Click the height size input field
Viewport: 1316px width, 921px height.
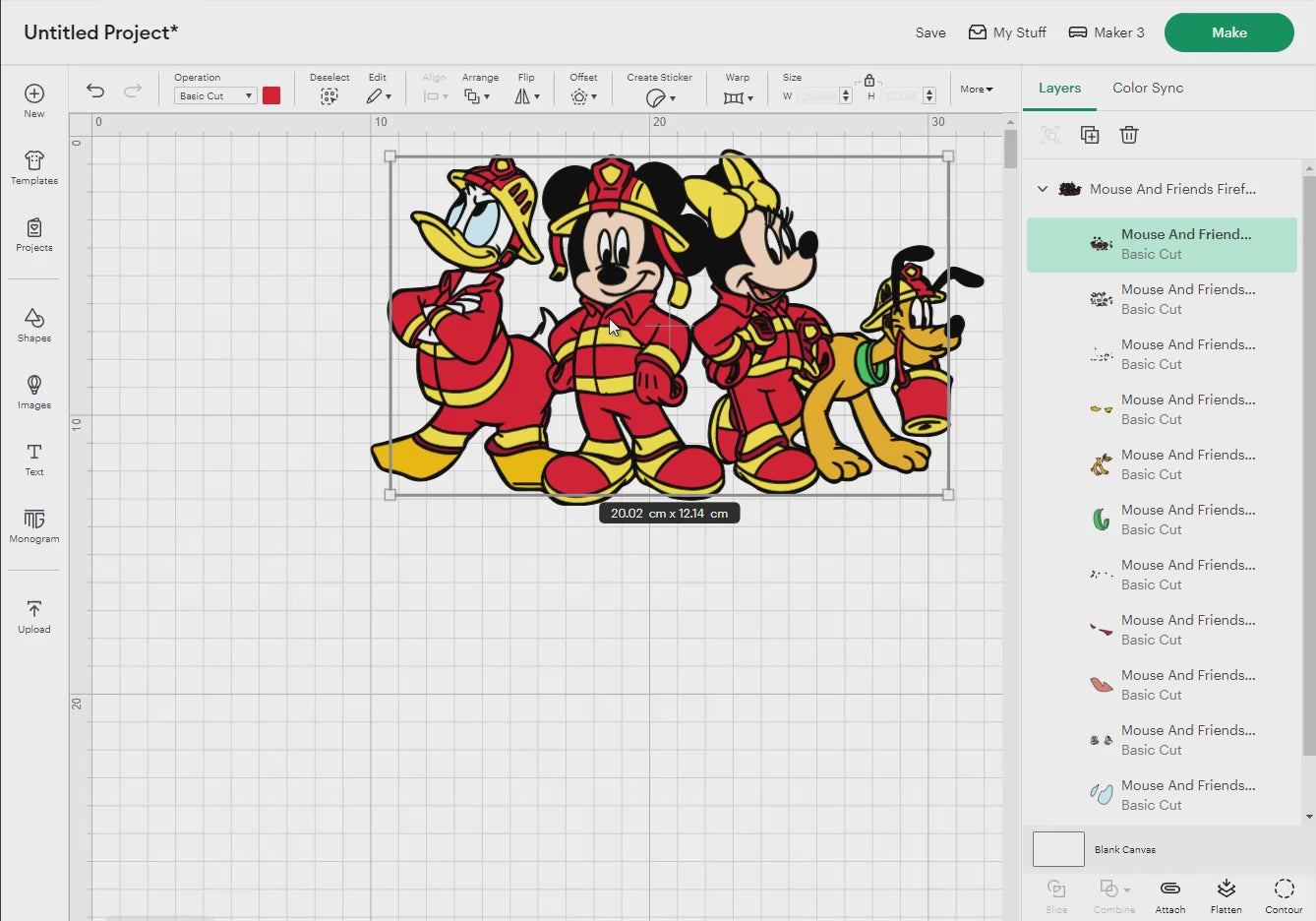[900, 95]
